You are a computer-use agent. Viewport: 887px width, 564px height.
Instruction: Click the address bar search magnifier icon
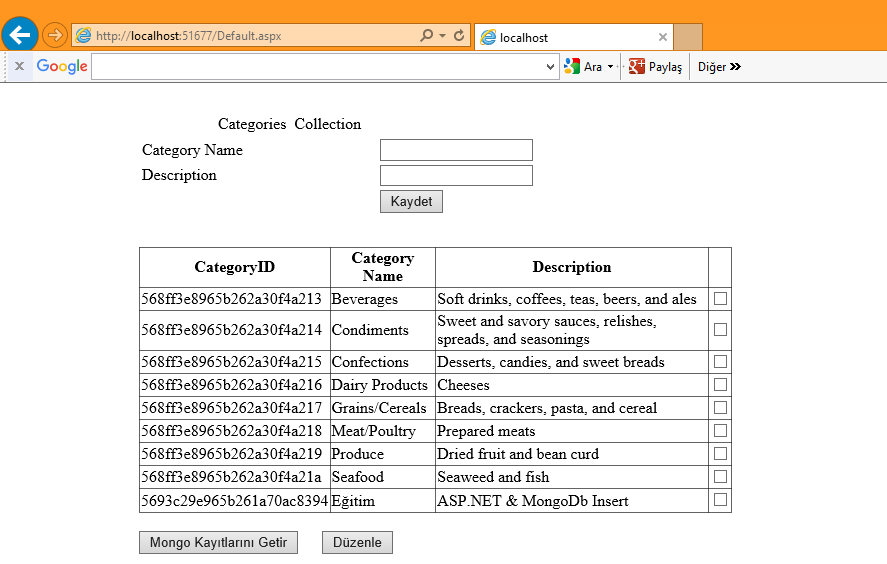(427, 36)
